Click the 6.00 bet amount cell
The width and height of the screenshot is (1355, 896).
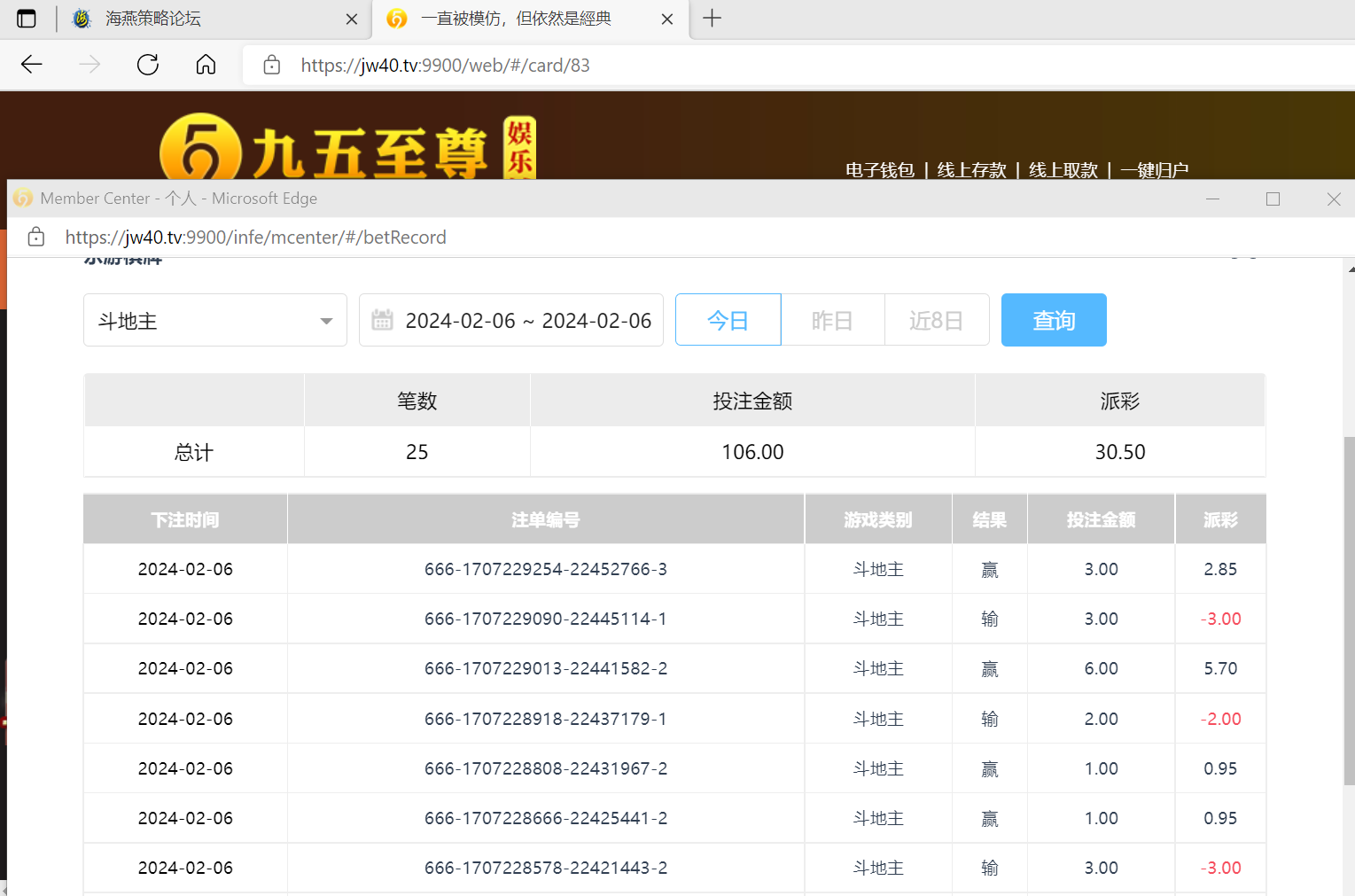pyautogui.click(x=1102, y=668)
